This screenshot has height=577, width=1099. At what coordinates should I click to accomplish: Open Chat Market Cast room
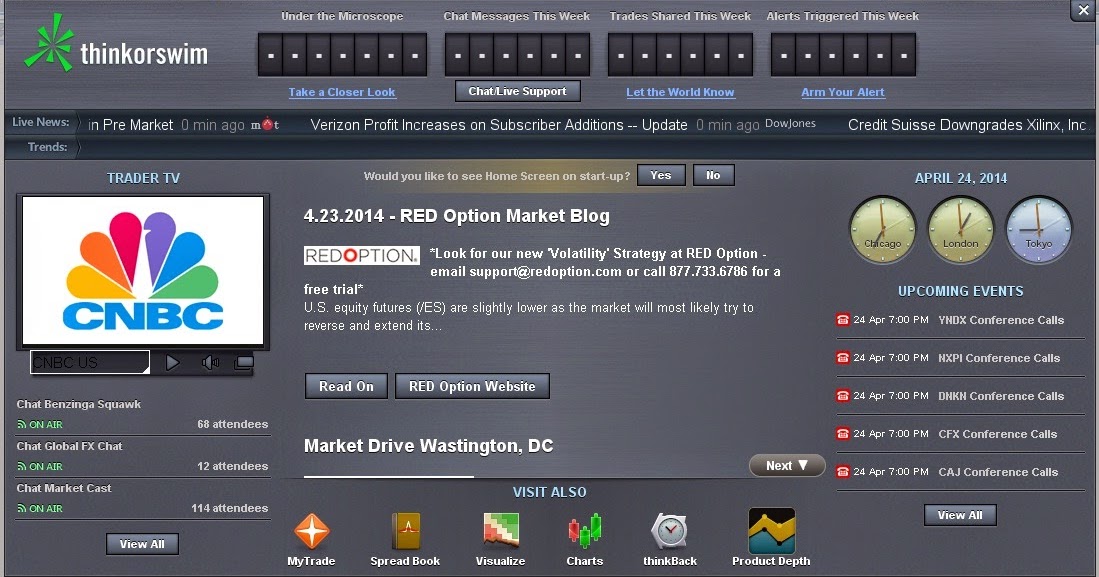pos(64,488)
